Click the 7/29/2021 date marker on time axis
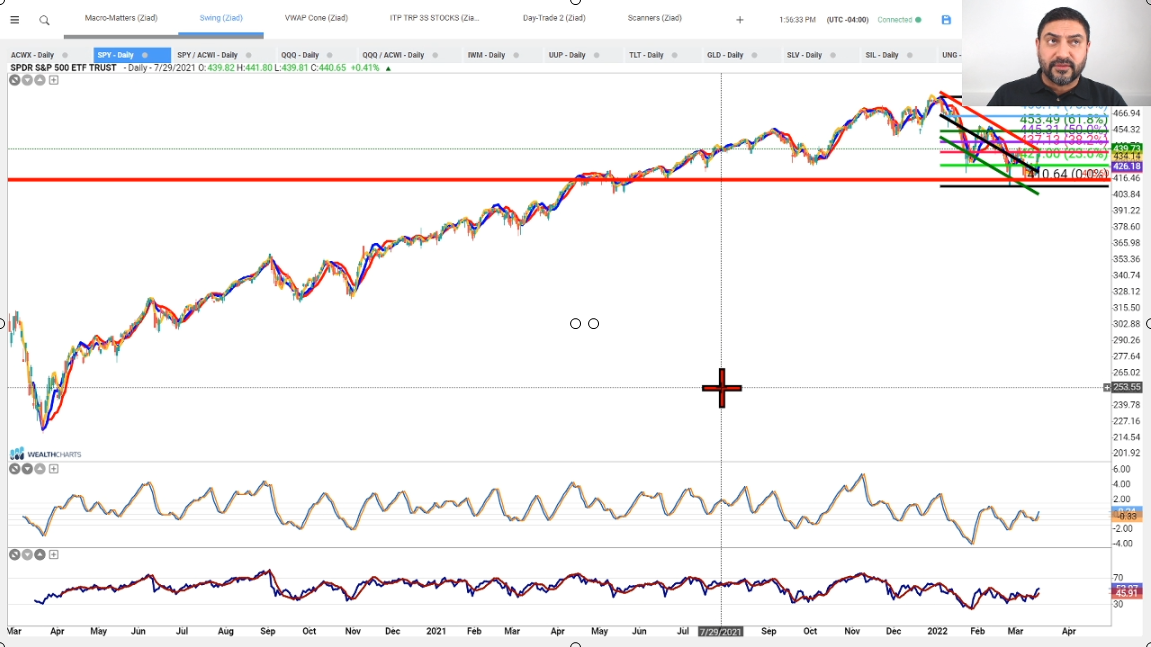This screenshot has height=647, width=1151. 720,632
